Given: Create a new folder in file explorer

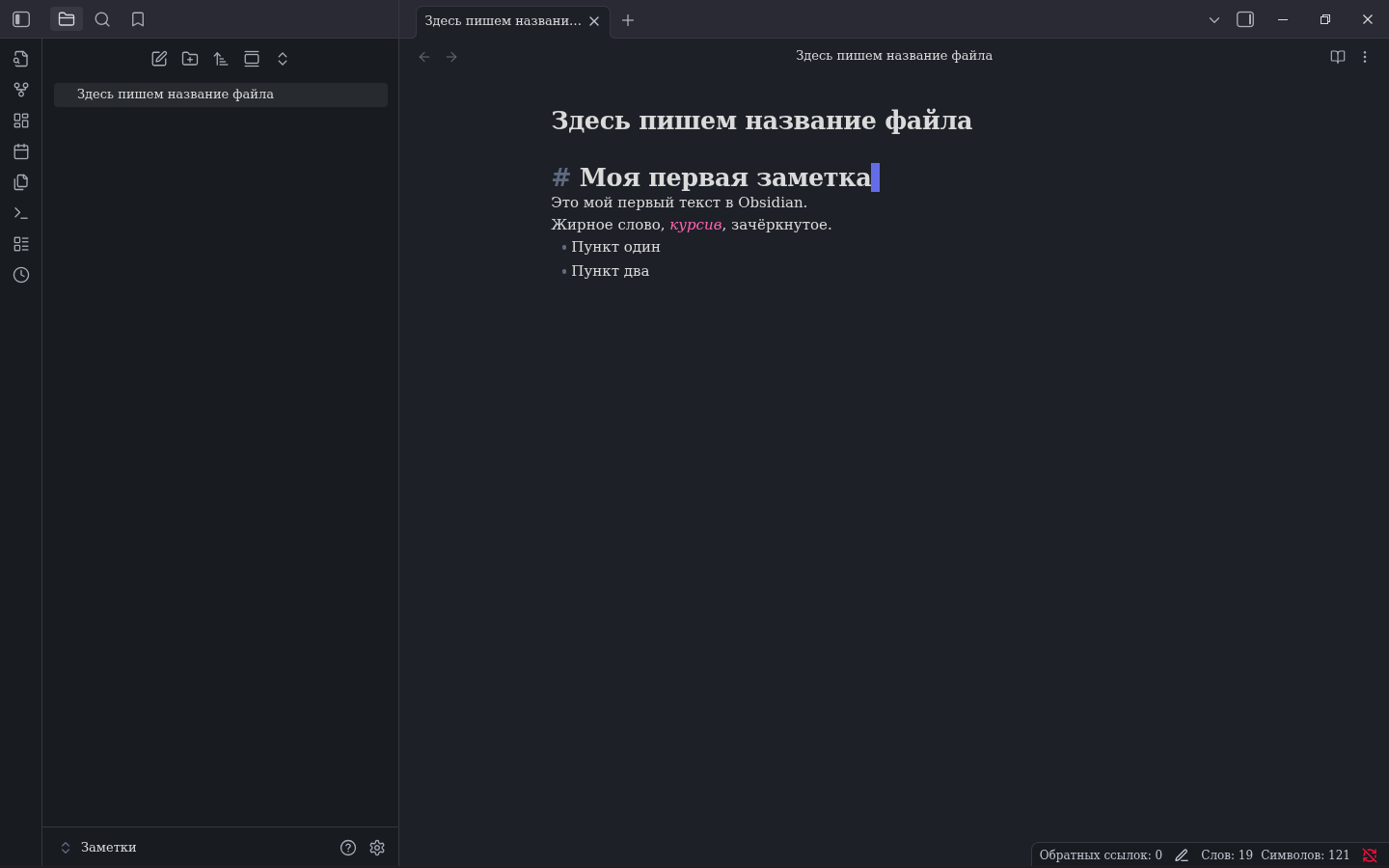Looking at the screenshot, I should click(190, 59).
